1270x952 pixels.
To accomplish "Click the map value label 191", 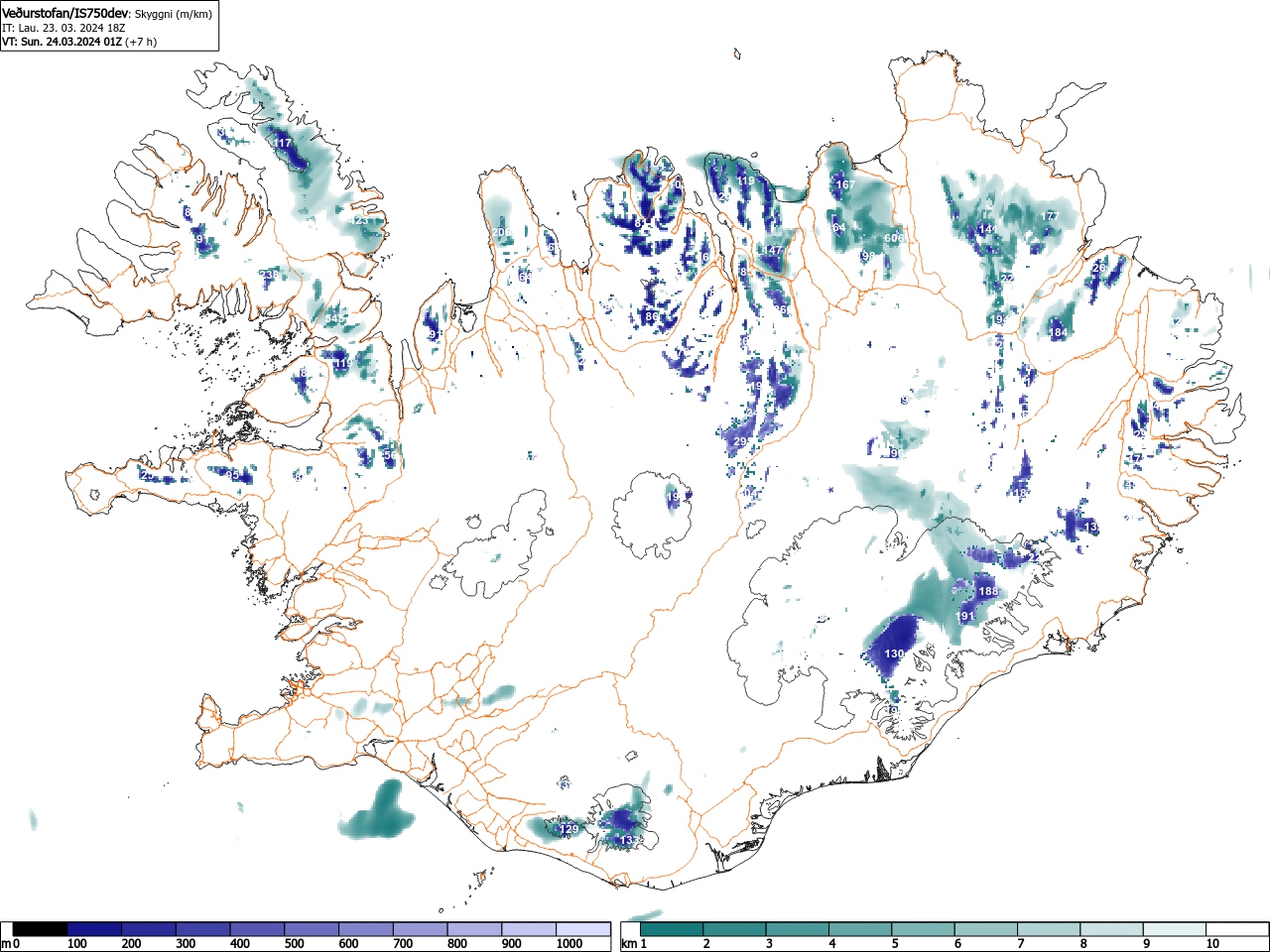I will [x=964, y=617].
